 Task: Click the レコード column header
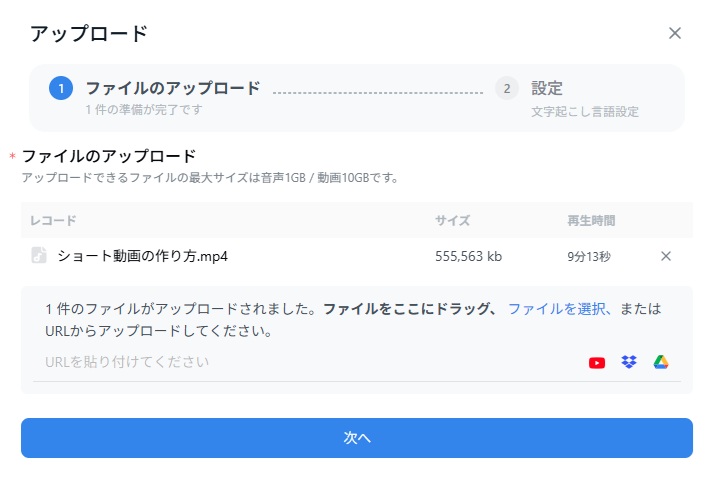pos(53,220)
